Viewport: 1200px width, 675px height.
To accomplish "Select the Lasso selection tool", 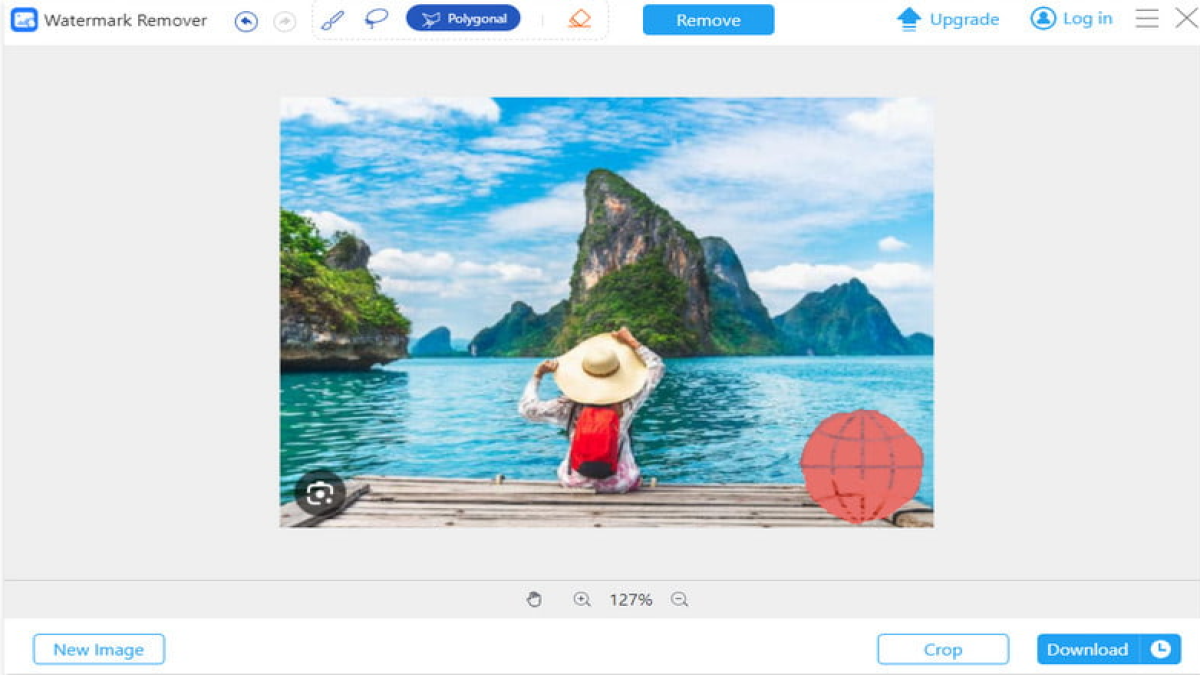I will pyautogui.click(x=376, y=19).
